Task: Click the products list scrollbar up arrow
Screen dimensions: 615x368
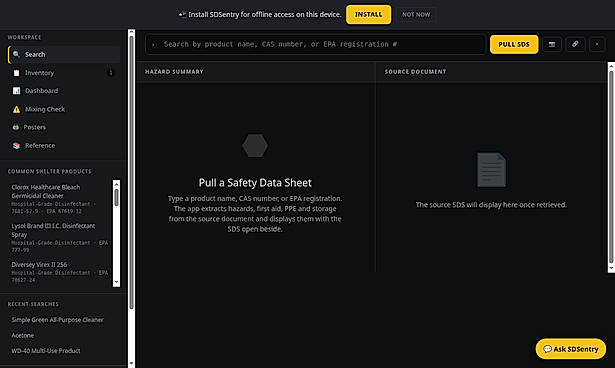Action: click(x=116, y=184)
